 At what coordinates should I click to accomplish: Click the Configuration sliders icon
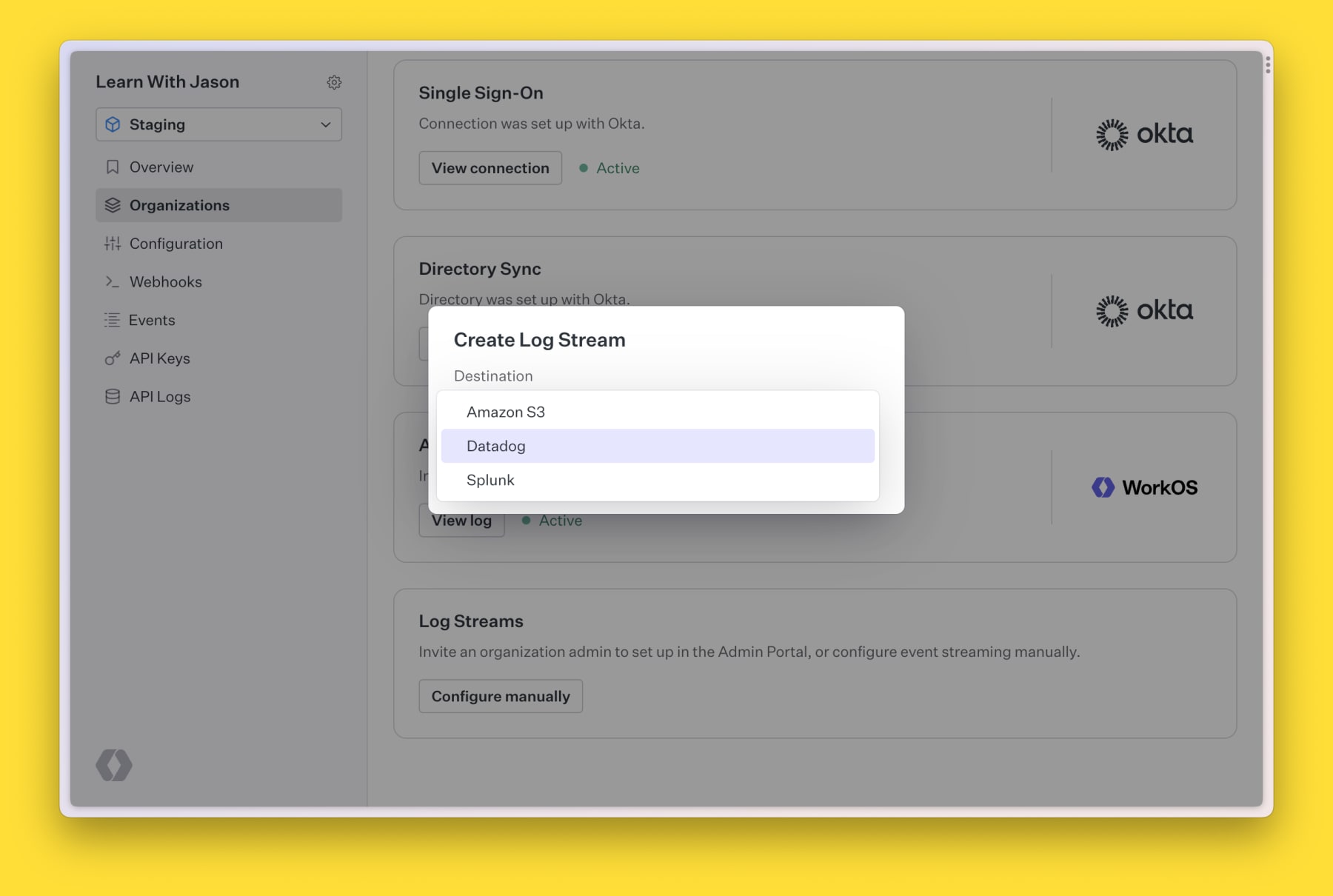[113, 244]
